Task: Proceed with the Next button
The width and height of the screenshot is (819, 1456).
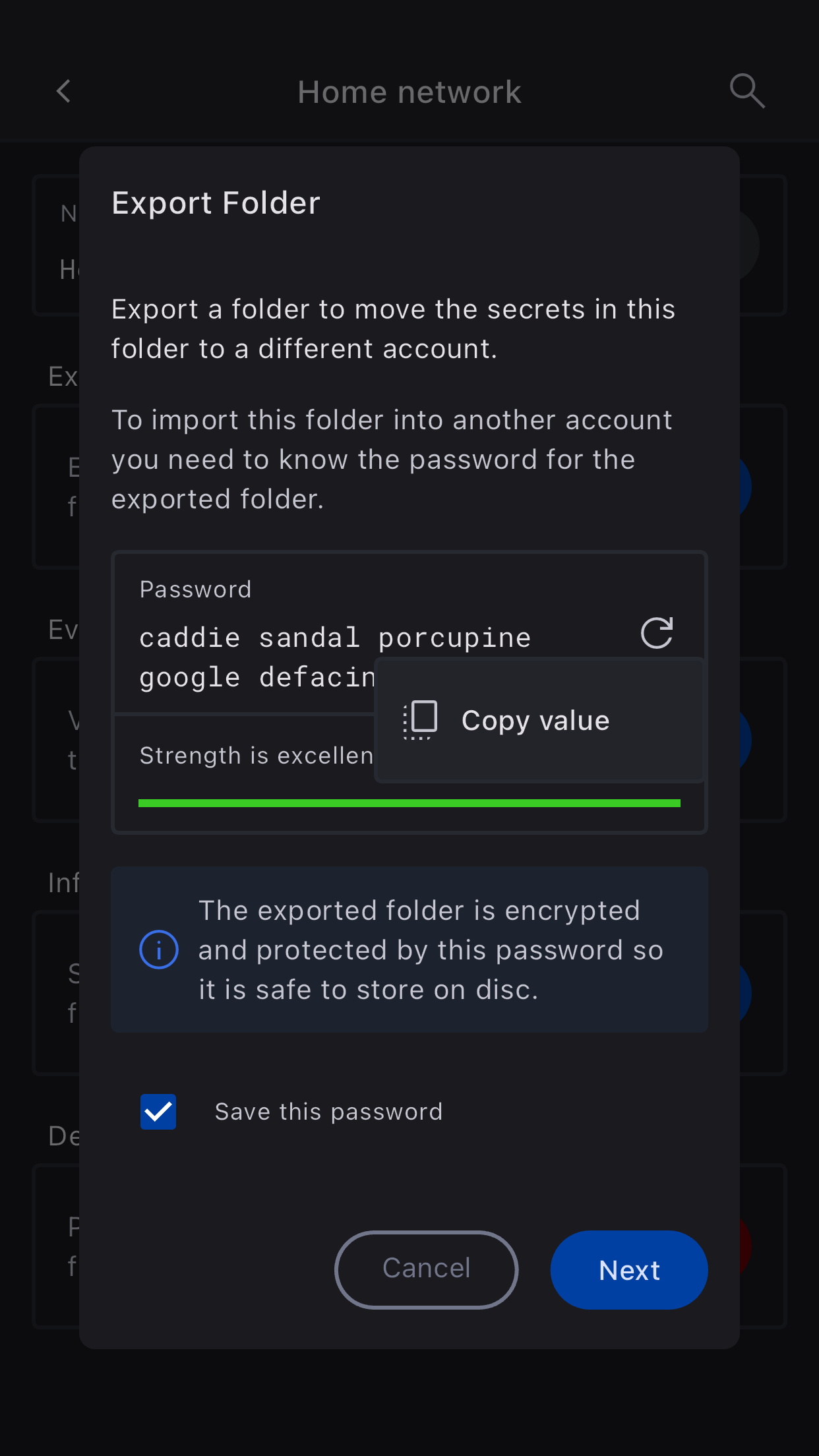Action: [629, 1270]
